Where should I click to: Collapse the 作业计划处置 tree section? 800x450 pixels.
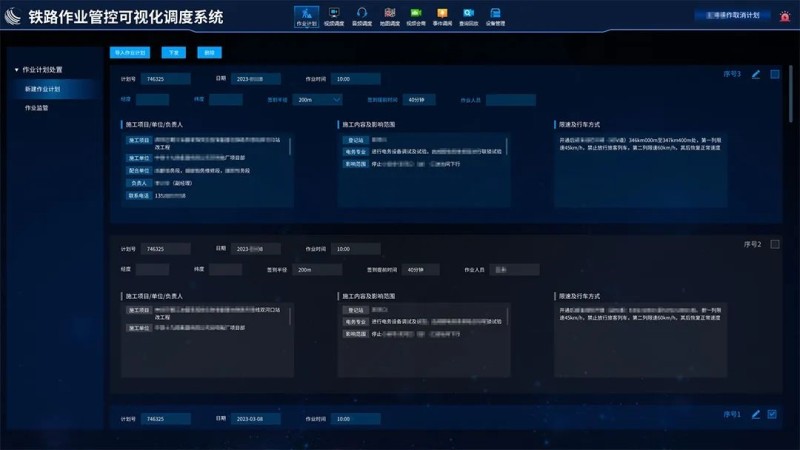coord(17,70)
